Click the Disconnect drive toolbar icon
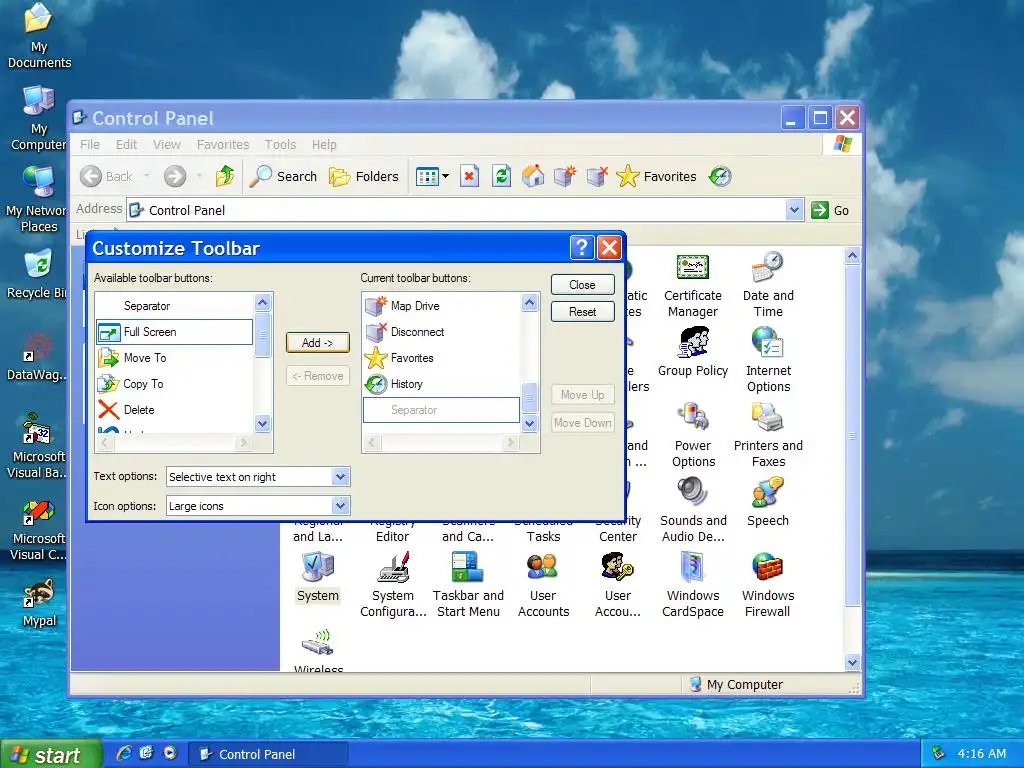The image size is (1024, 768). tap(597, 176)
